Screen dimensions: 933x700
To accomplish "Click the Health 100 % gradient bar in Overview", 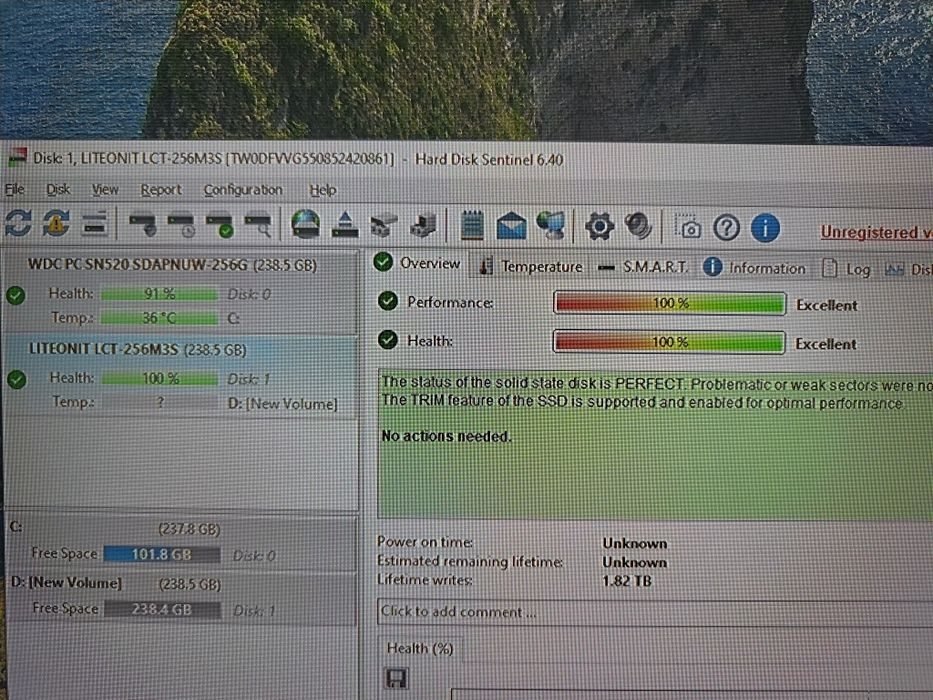I will tap(669, 342).
